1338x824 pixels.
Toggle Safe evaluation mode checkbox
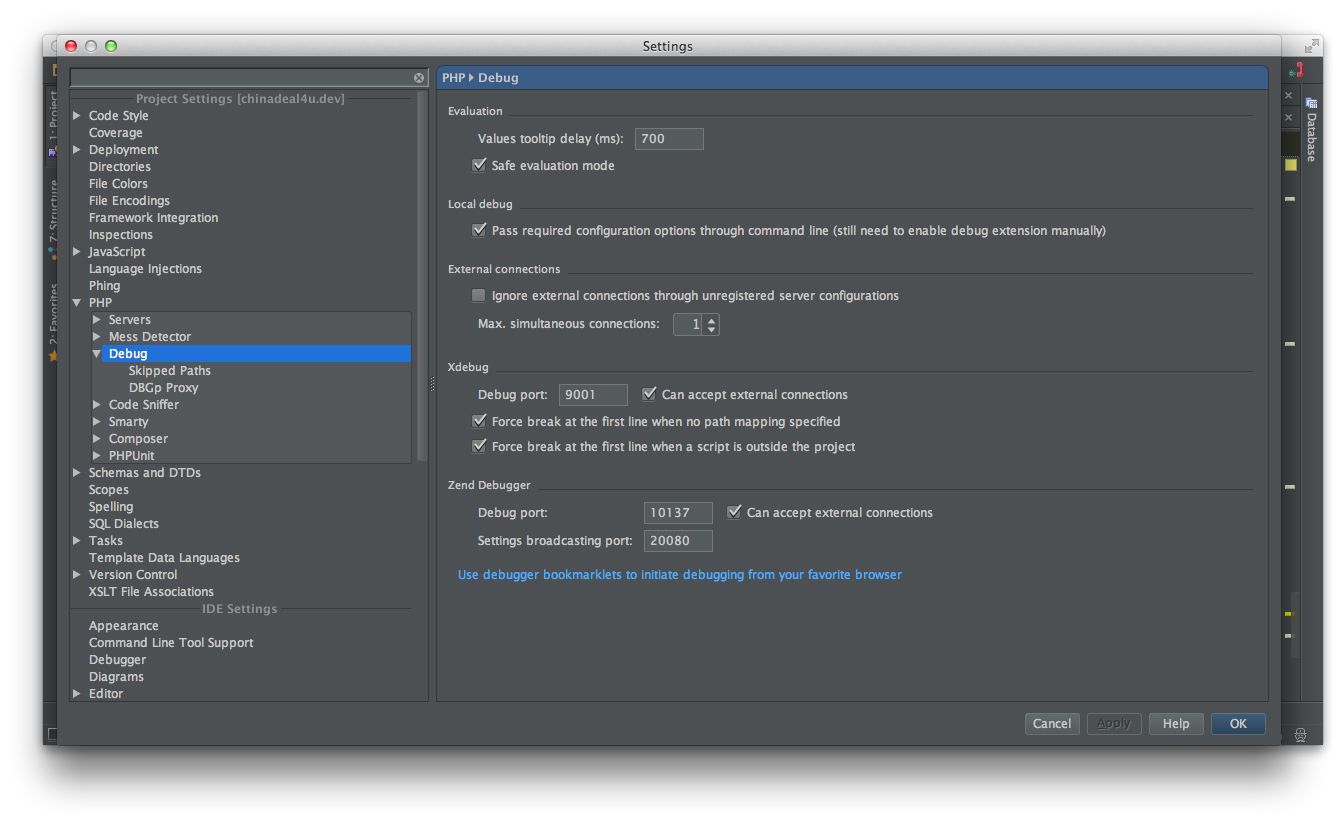[x=479, y=166]
